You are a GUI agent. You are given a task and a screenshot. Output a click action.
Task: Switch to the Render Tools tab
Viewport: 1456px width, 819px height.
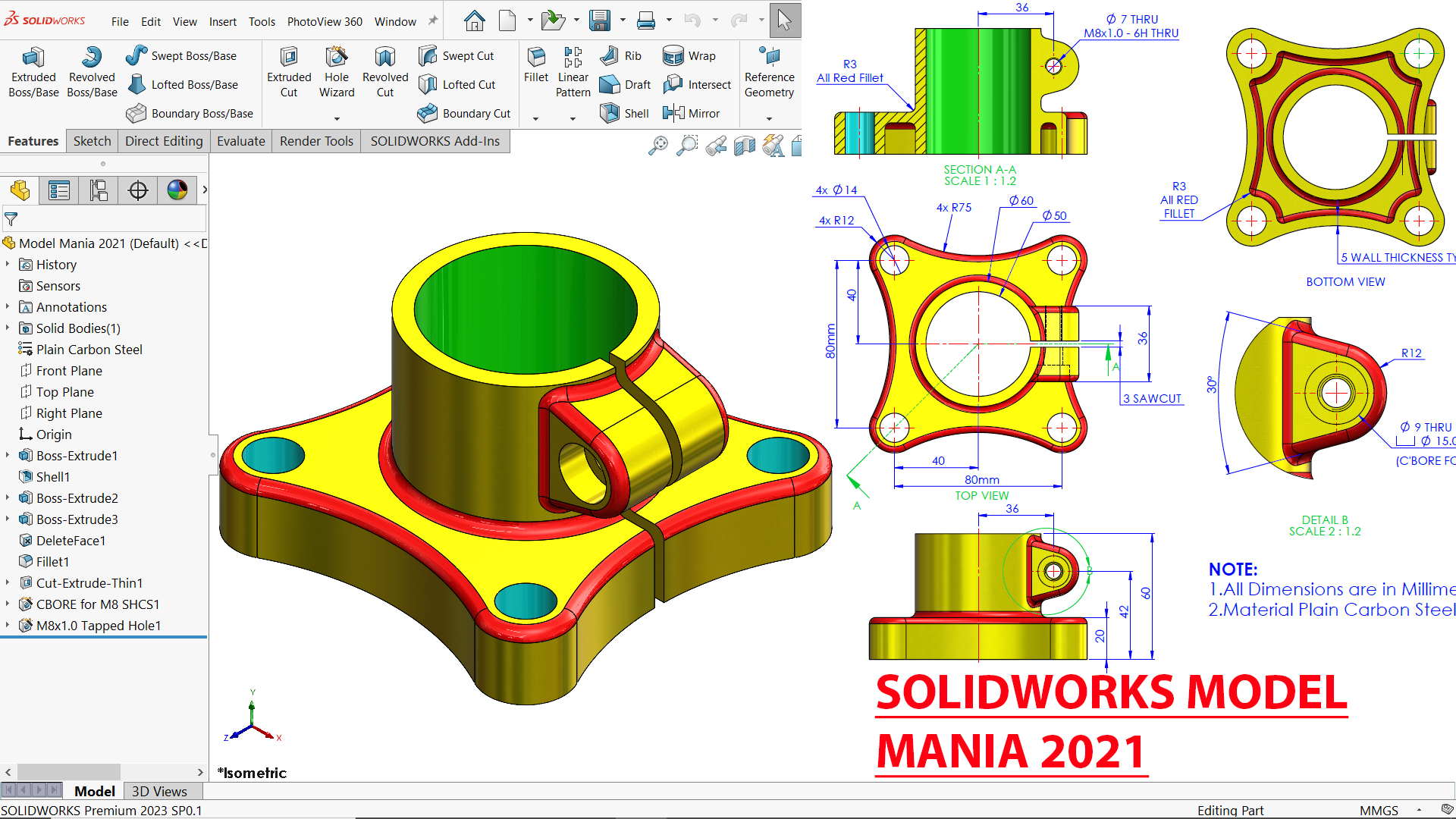316,141
